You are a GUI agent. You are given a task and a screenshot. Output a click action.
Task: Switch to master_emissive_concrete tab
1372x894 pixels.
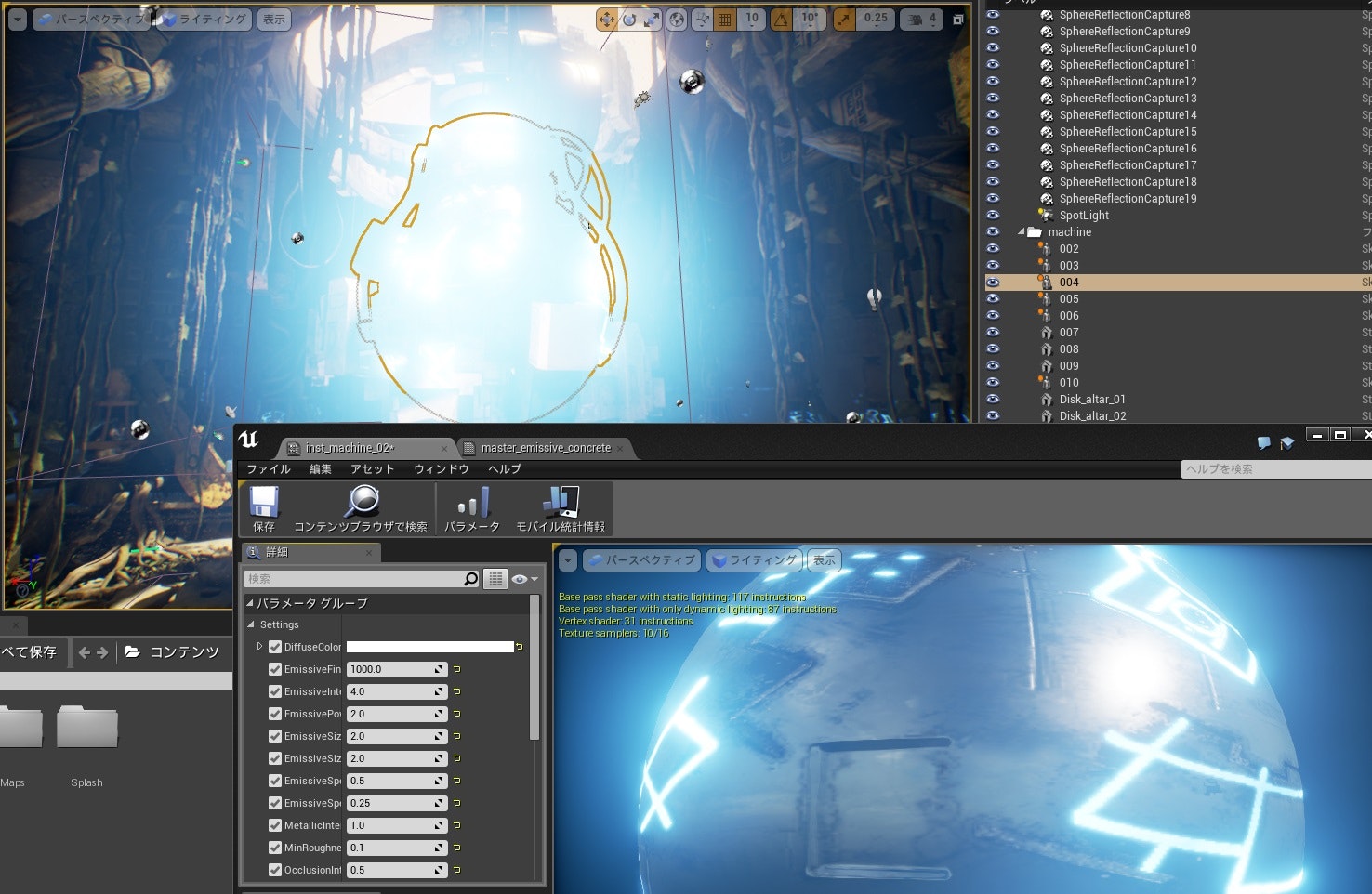(x=546, y=448)
